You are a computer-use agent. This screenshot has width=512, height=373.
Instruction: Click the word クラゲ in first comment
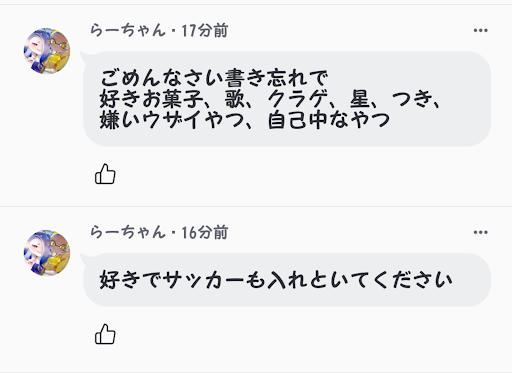[x=297, y=99]
